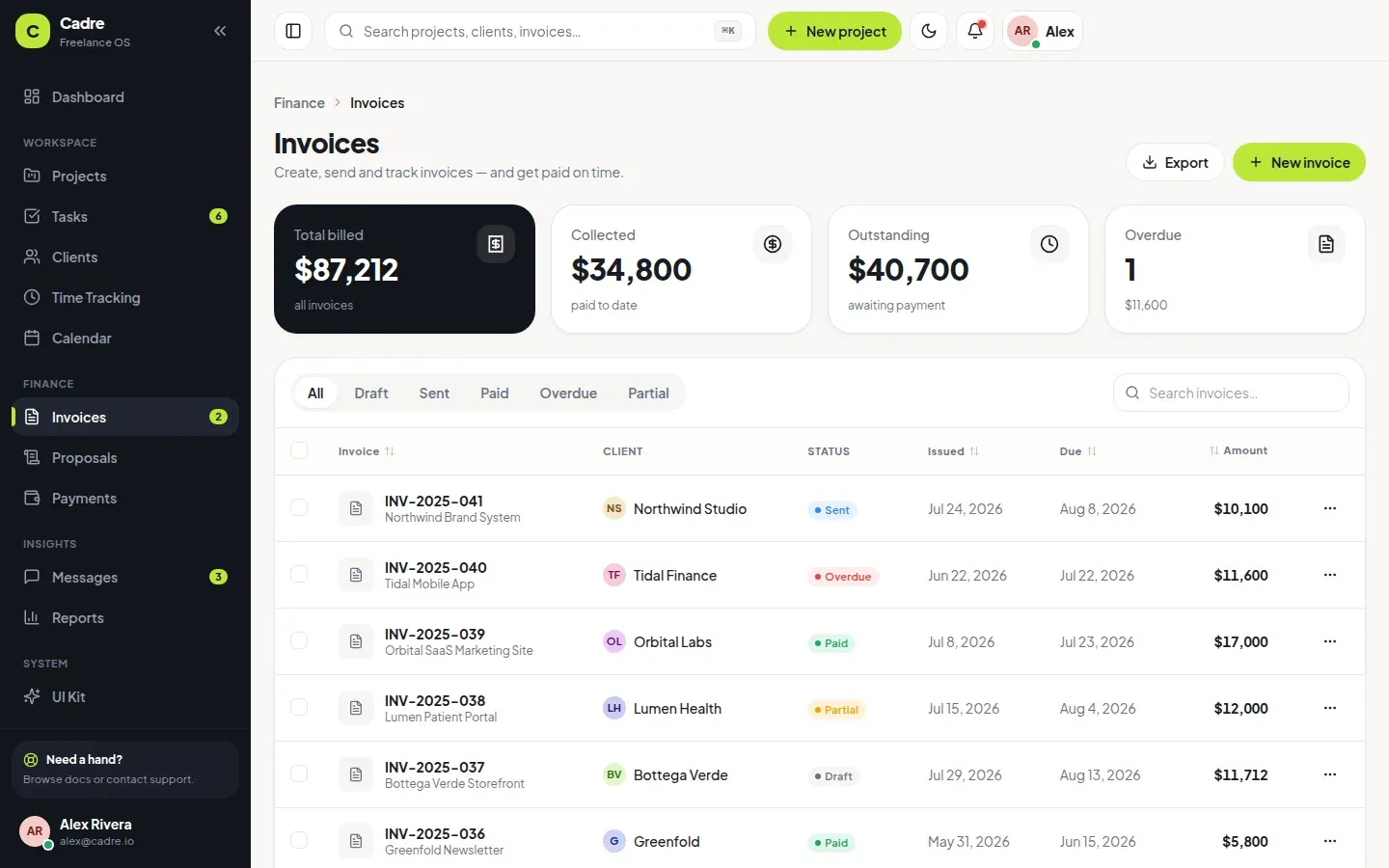Click the global search projects, clients, invoices box
The image size is (1389, 868).
(540, 31)
